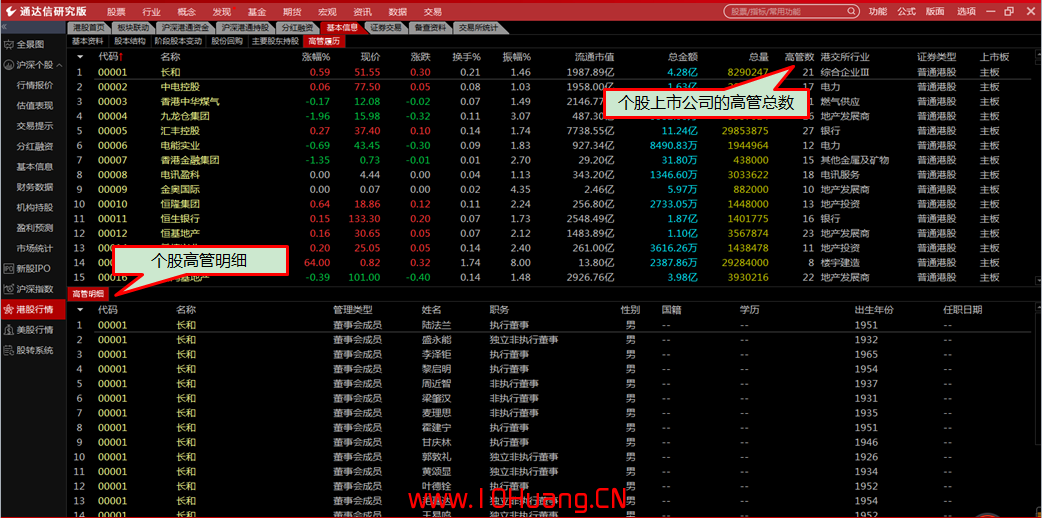1042x518 pixels.
Task: Click the 通达信 logo icon
Action: tap(11, 11)
